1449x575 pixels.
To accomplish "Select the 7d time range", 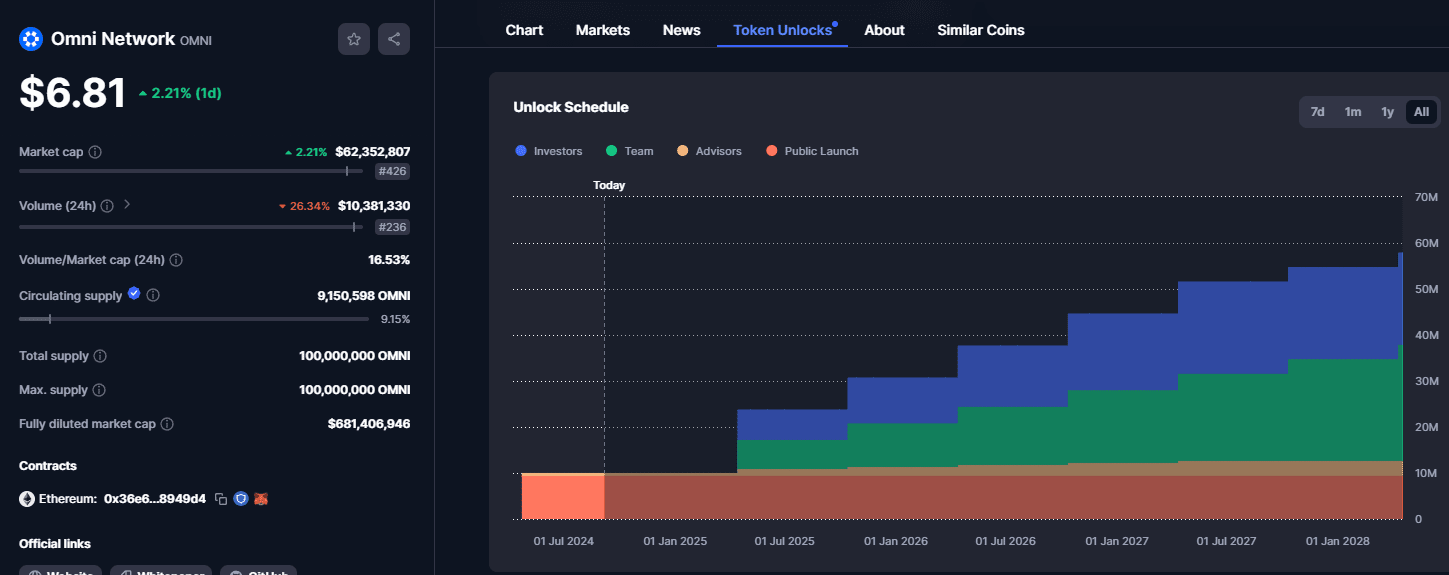I will point(1317,112).
